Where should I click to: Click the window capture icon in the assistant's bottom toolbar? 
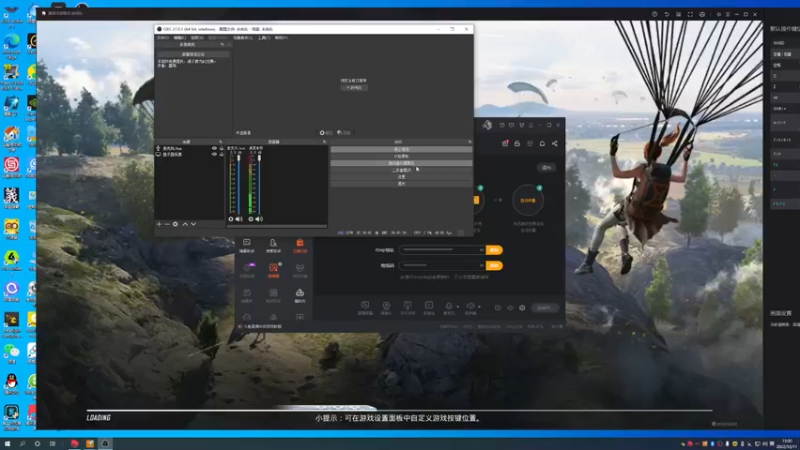(x=365, y=305)
